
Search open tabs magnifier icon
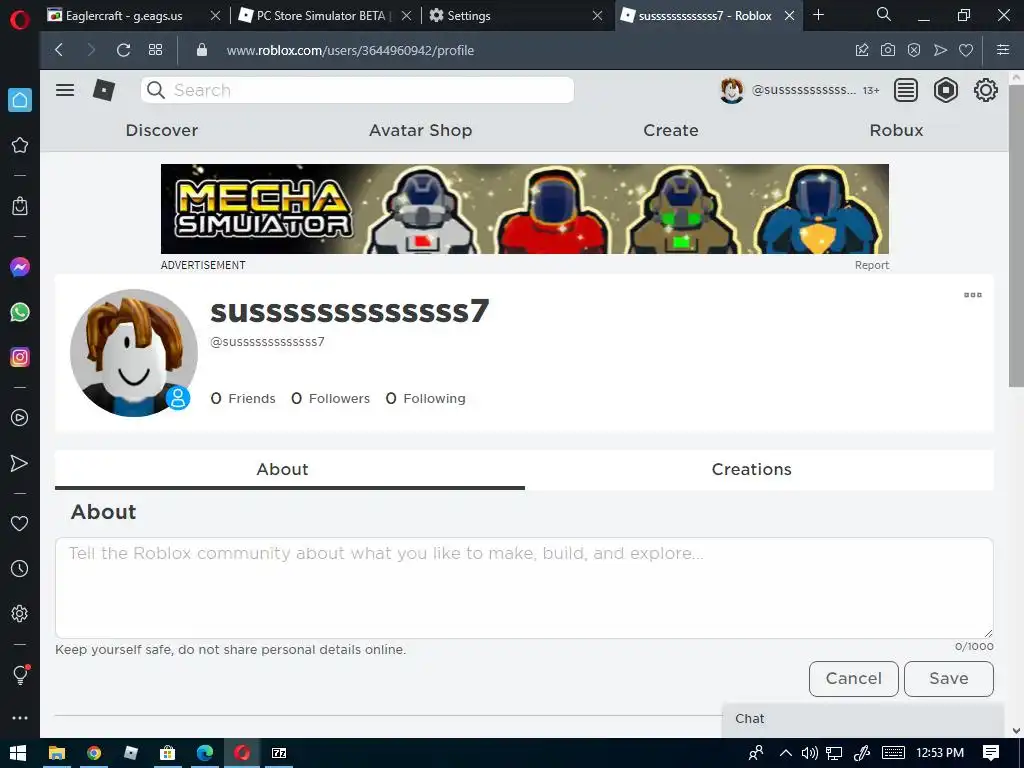[884, 14]
